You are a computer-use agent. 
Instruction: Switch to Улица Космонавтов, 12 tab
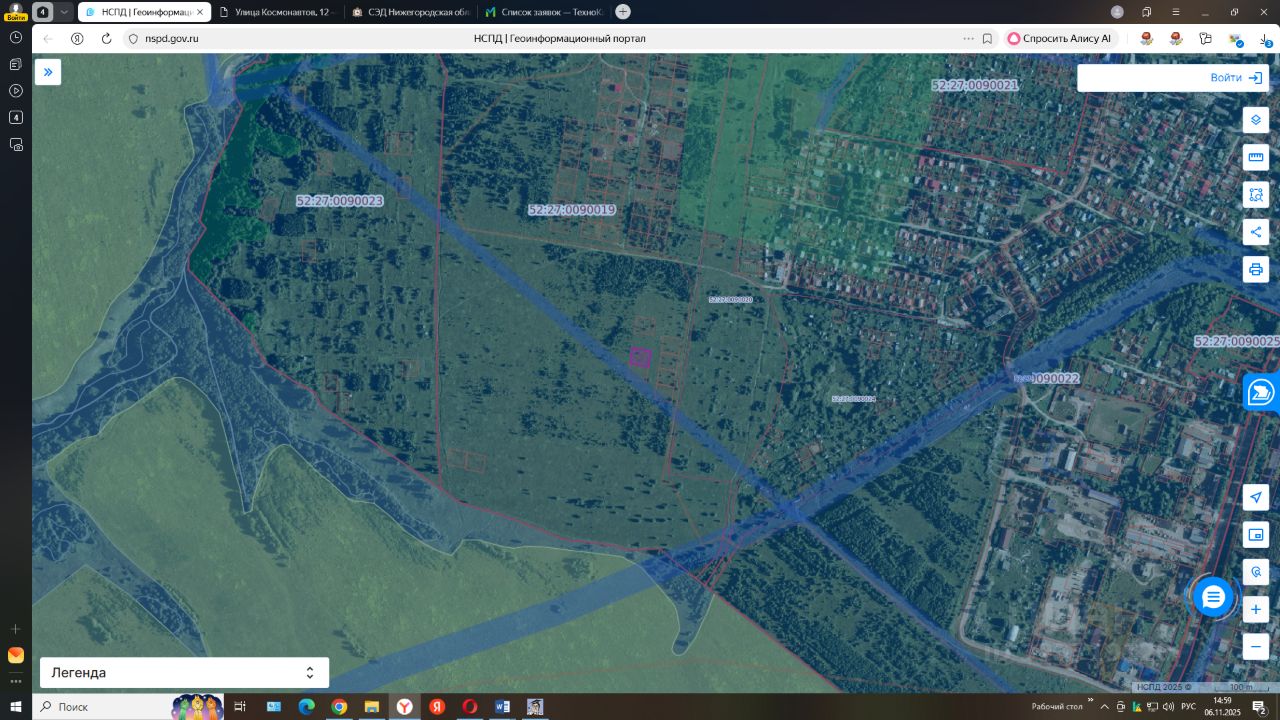tap(277, 12)
